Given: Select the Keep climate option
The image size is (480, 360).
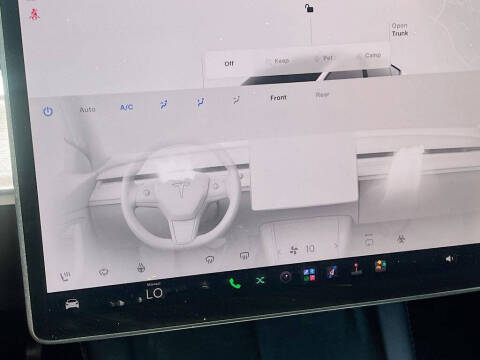Looking at the screenshot, I should (282, 61).
